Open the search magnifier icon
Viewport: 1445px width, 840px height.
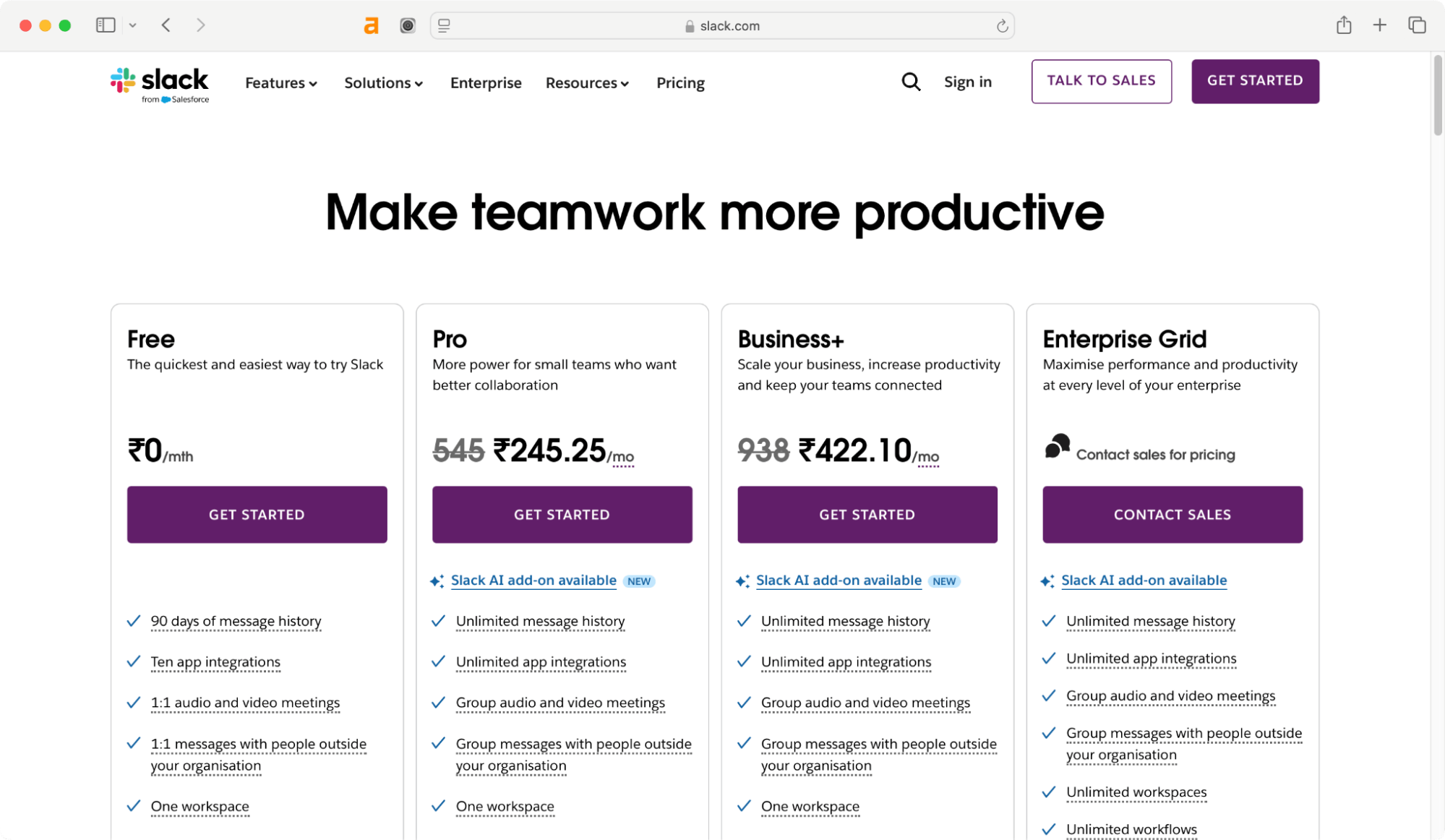coord(911,82)
